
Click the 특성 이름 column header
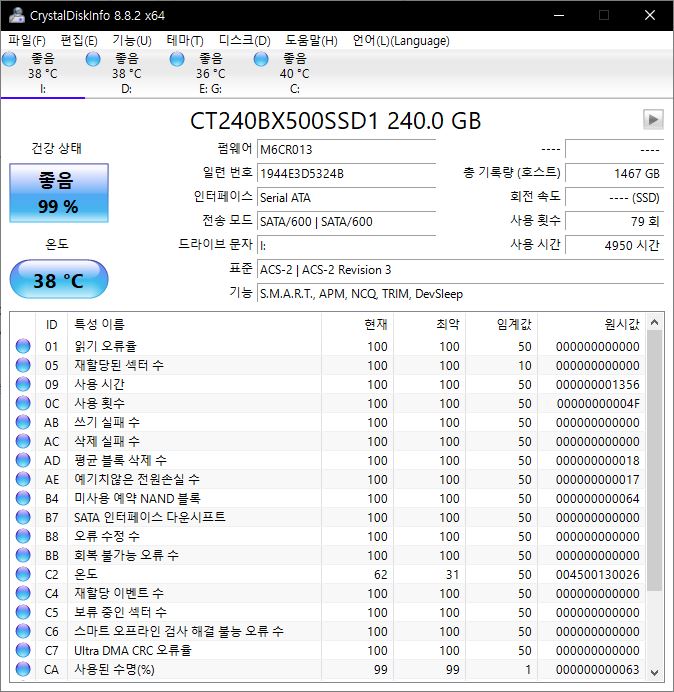tap(194, 324)
